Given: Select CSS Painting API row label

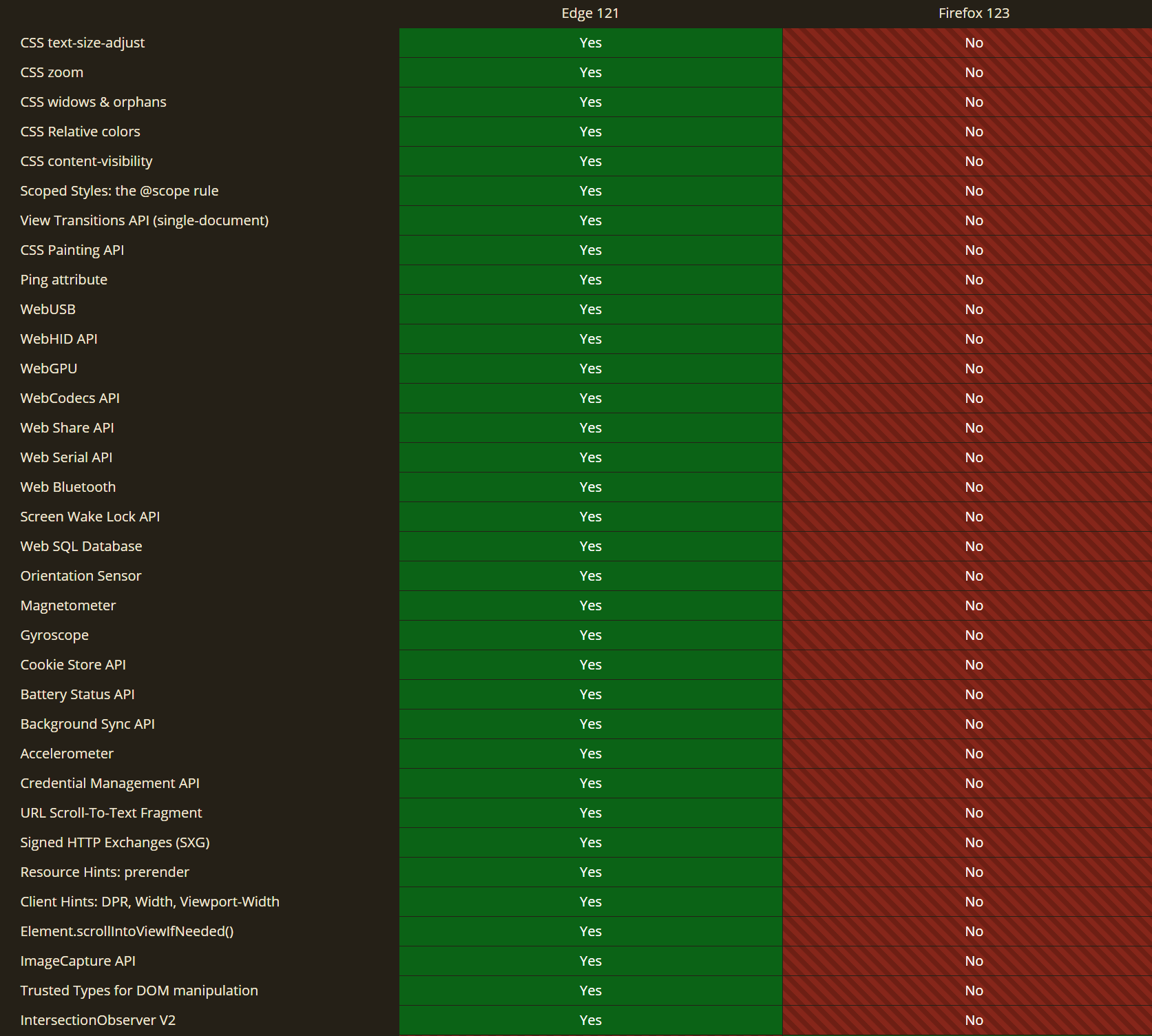Looking at the screenshot, I should [72, 250].
